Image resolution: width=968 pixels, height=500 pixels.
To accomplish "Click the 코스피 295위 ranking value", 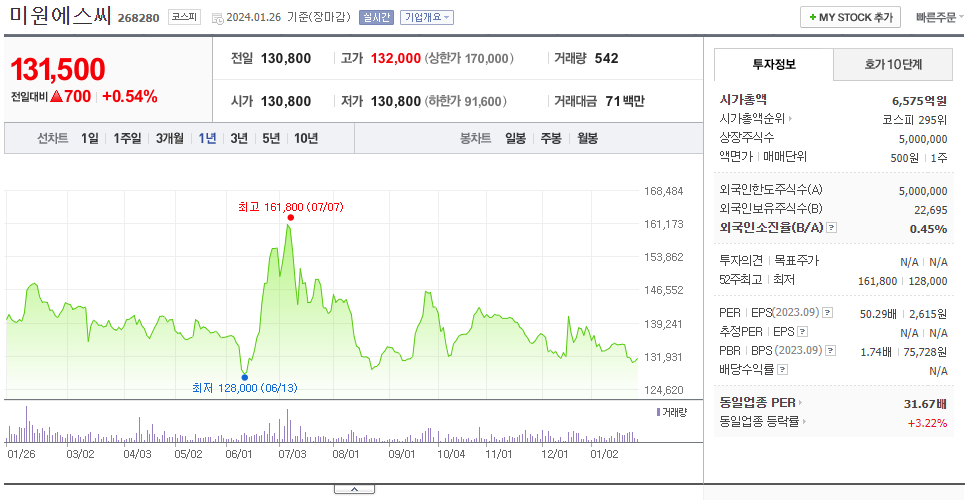I will point(915,120).
